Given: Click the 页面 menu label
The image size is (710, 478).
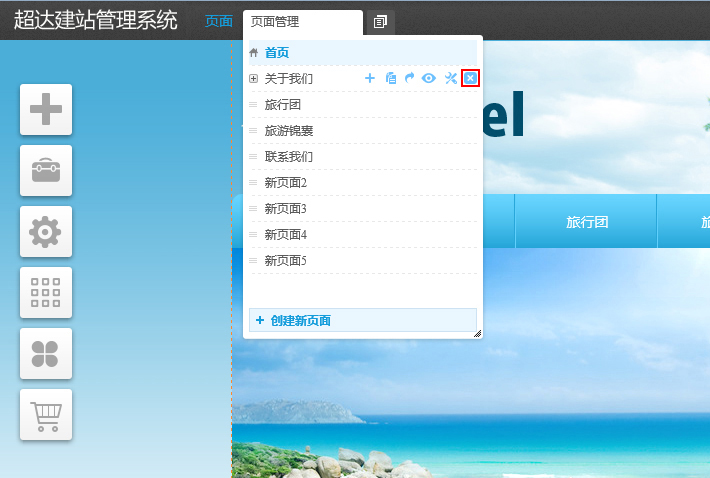Looking at the screenshot, I should coord(219,21).
